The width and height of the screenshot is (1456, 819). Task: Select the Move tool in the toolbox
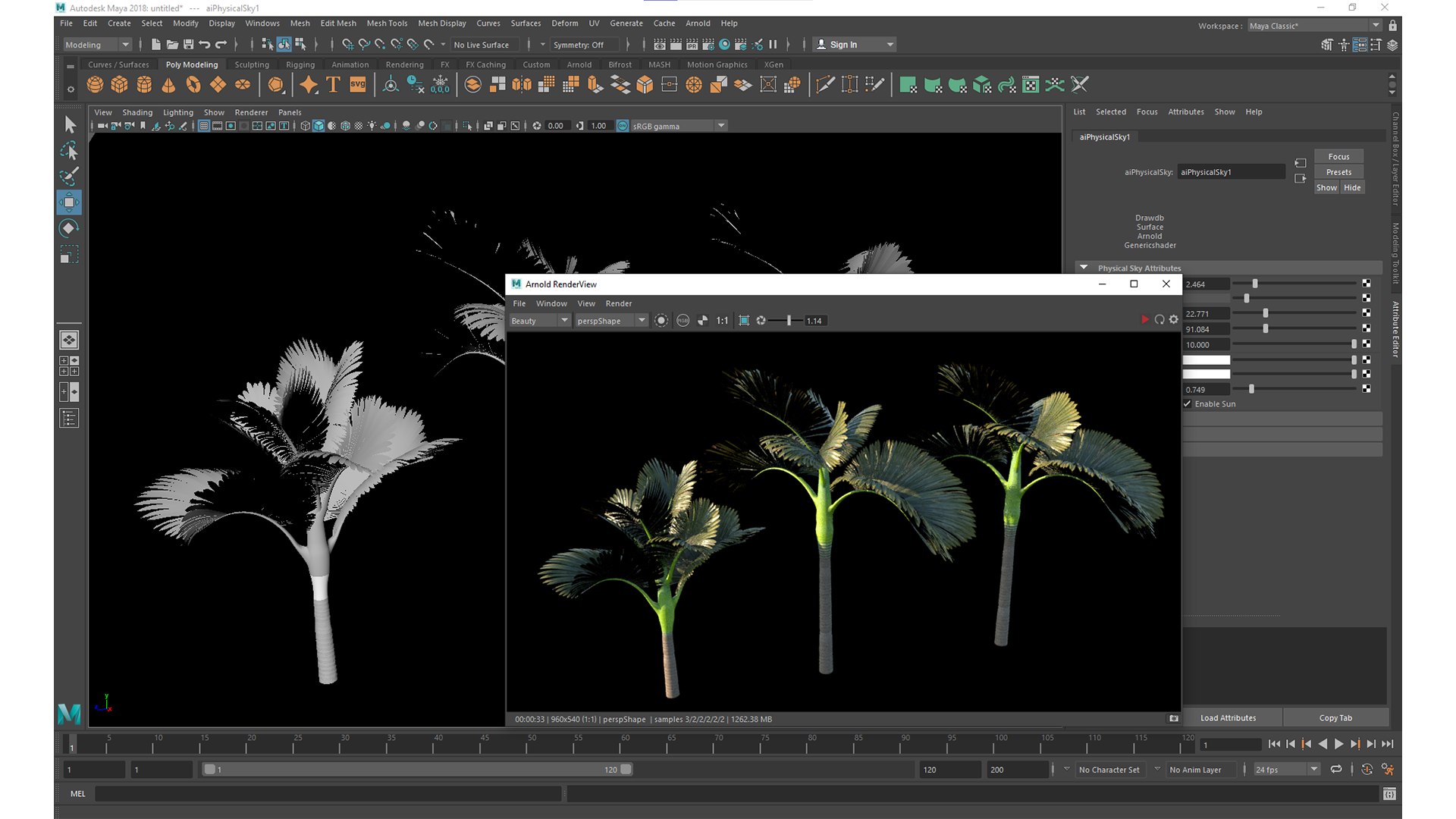click(69, 202)
